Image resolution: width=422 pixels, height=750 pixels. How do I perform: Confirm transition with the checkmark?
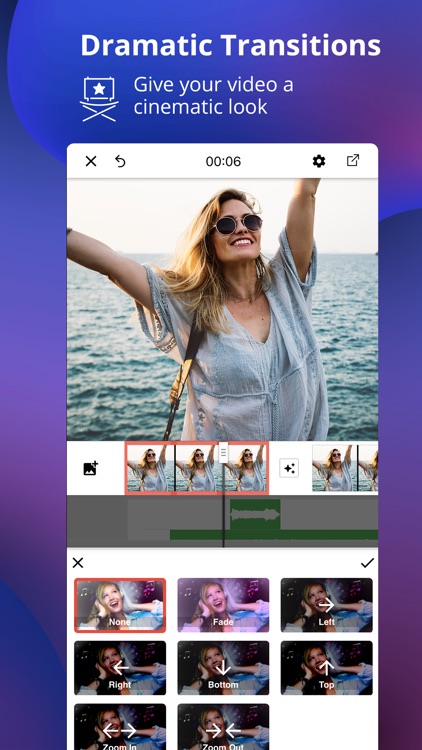click(367, 562)
